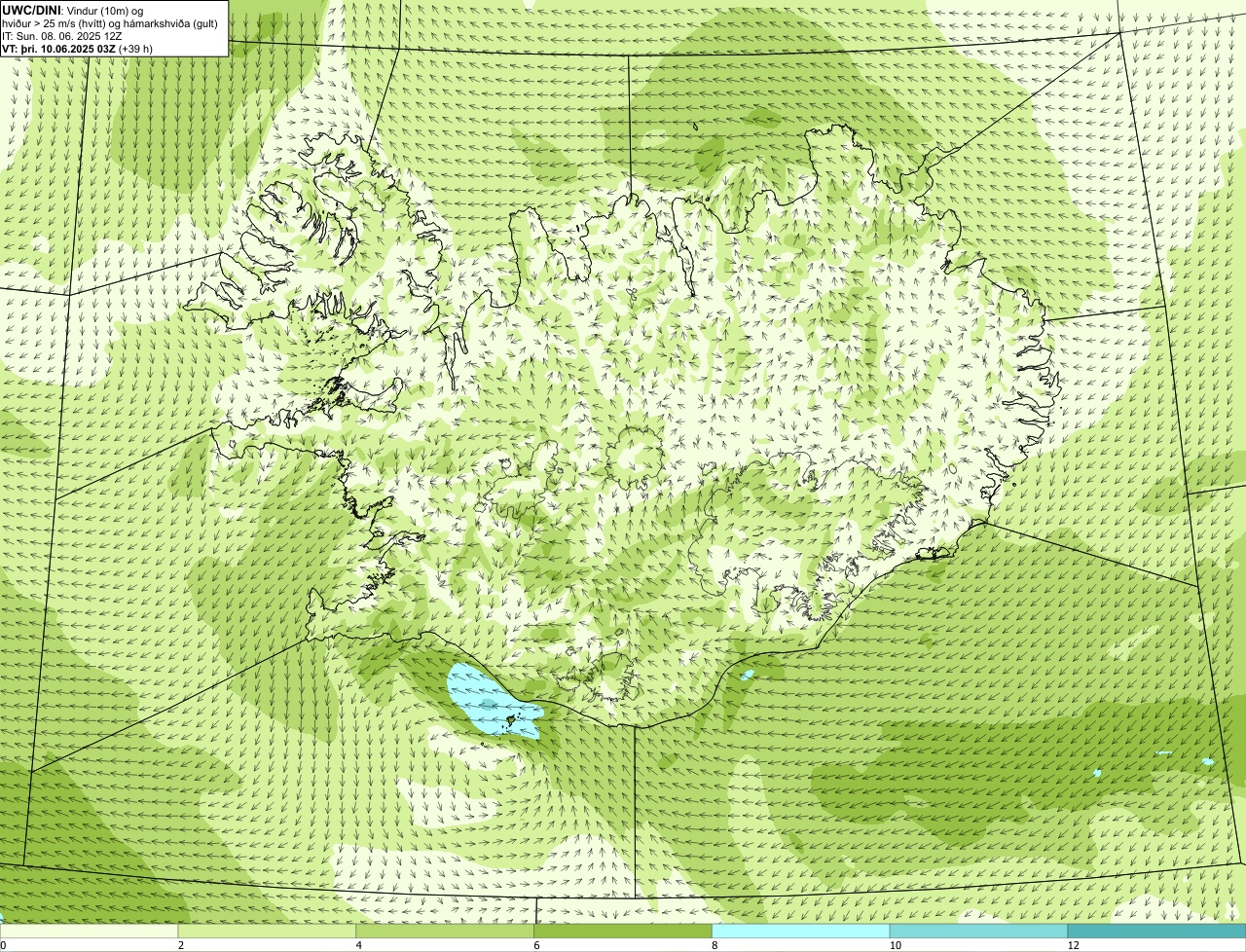
Task: Click the palest 0–2 m/s legend color segment
Action: (x=90, y=932)
